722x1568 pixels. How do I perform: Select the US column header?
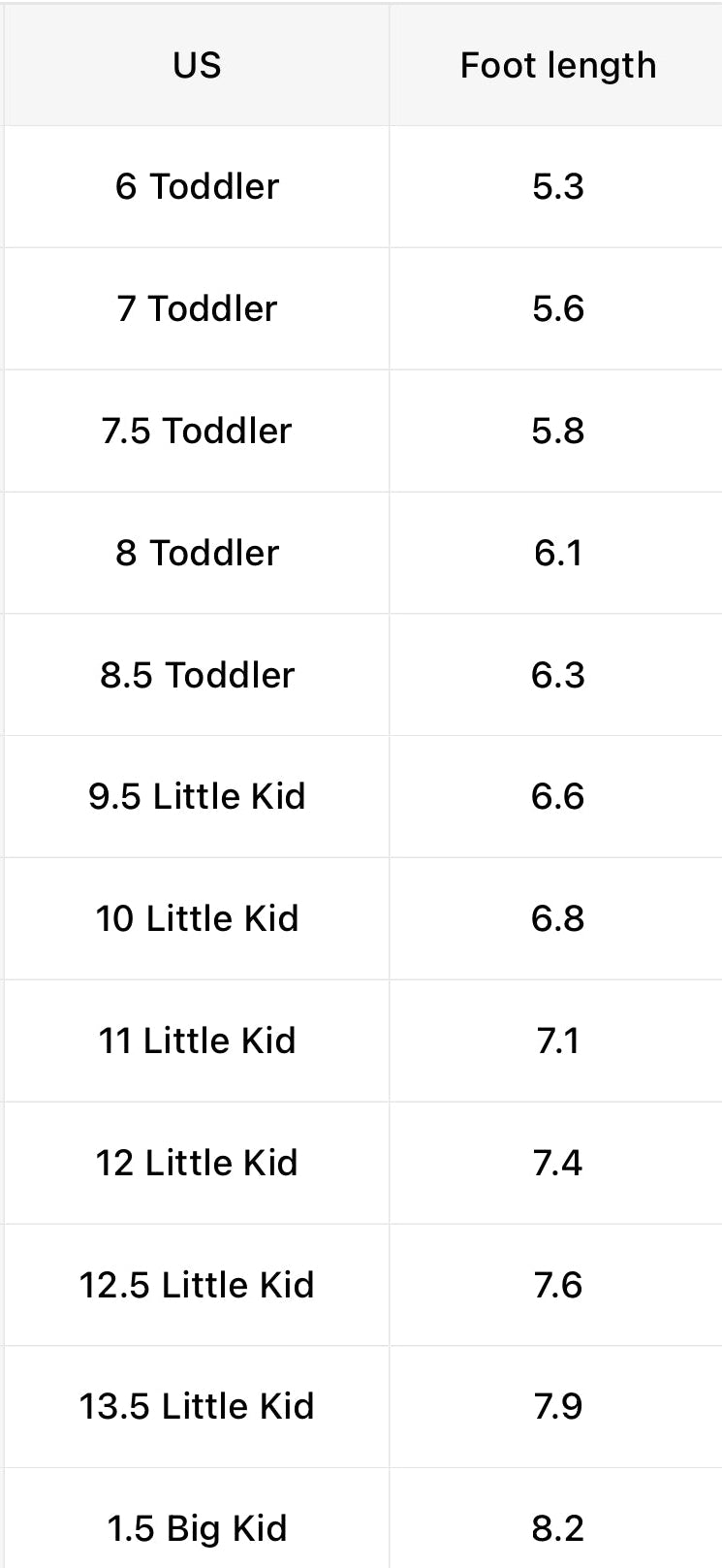pos(197,65)
